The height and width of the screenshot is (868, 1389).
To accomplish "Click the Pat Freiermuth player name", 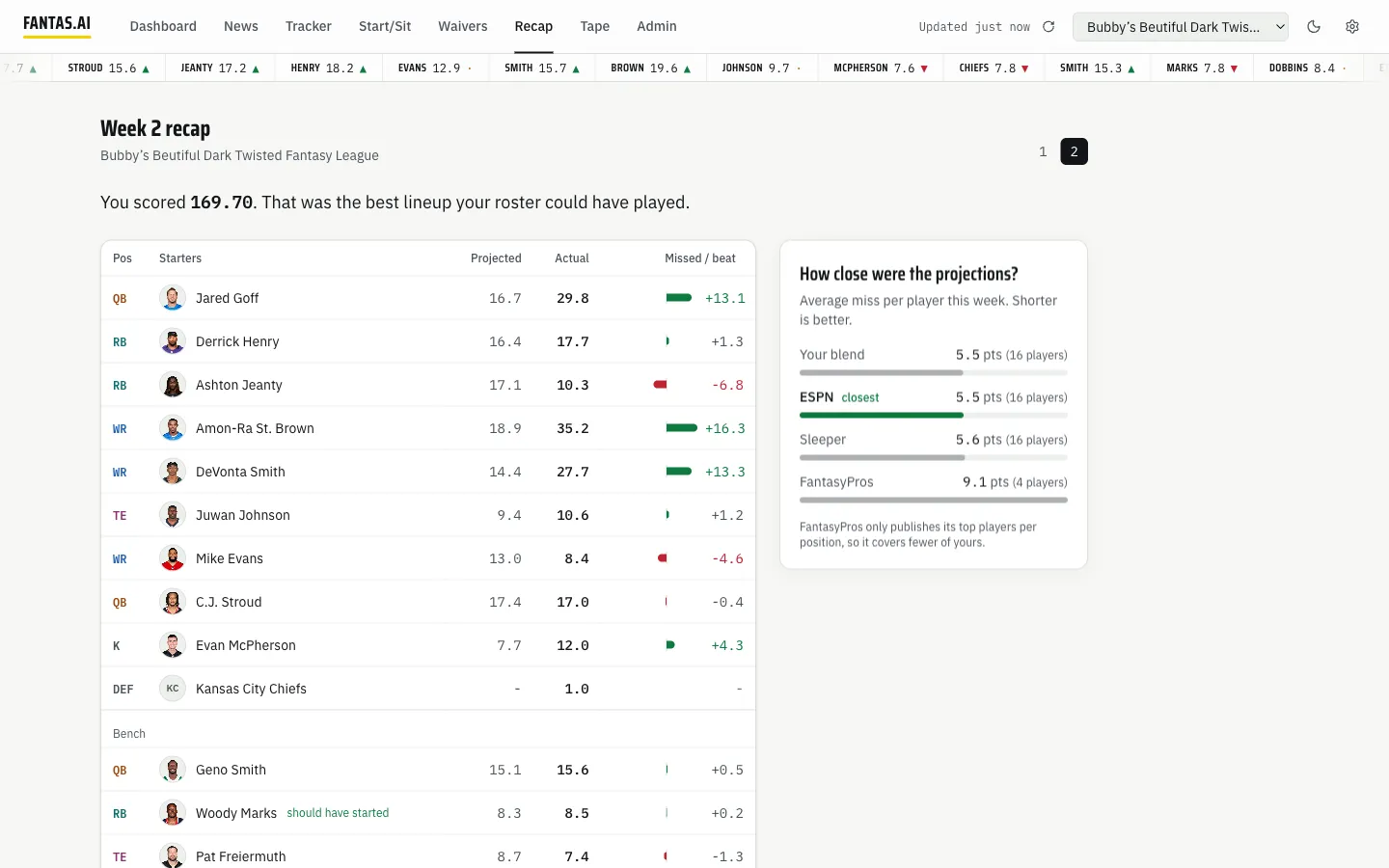I will pos(241,856).
